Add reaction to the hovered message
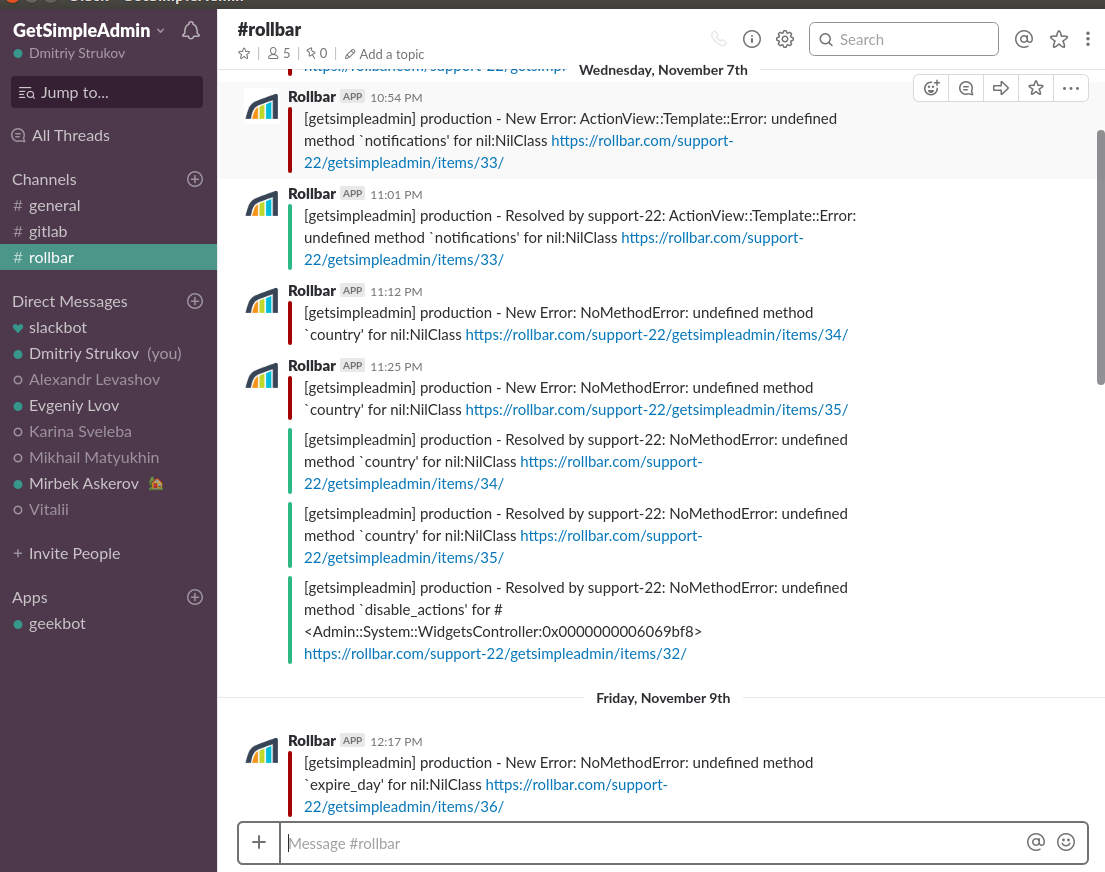 pyautogui.click(x=931, y=88)
